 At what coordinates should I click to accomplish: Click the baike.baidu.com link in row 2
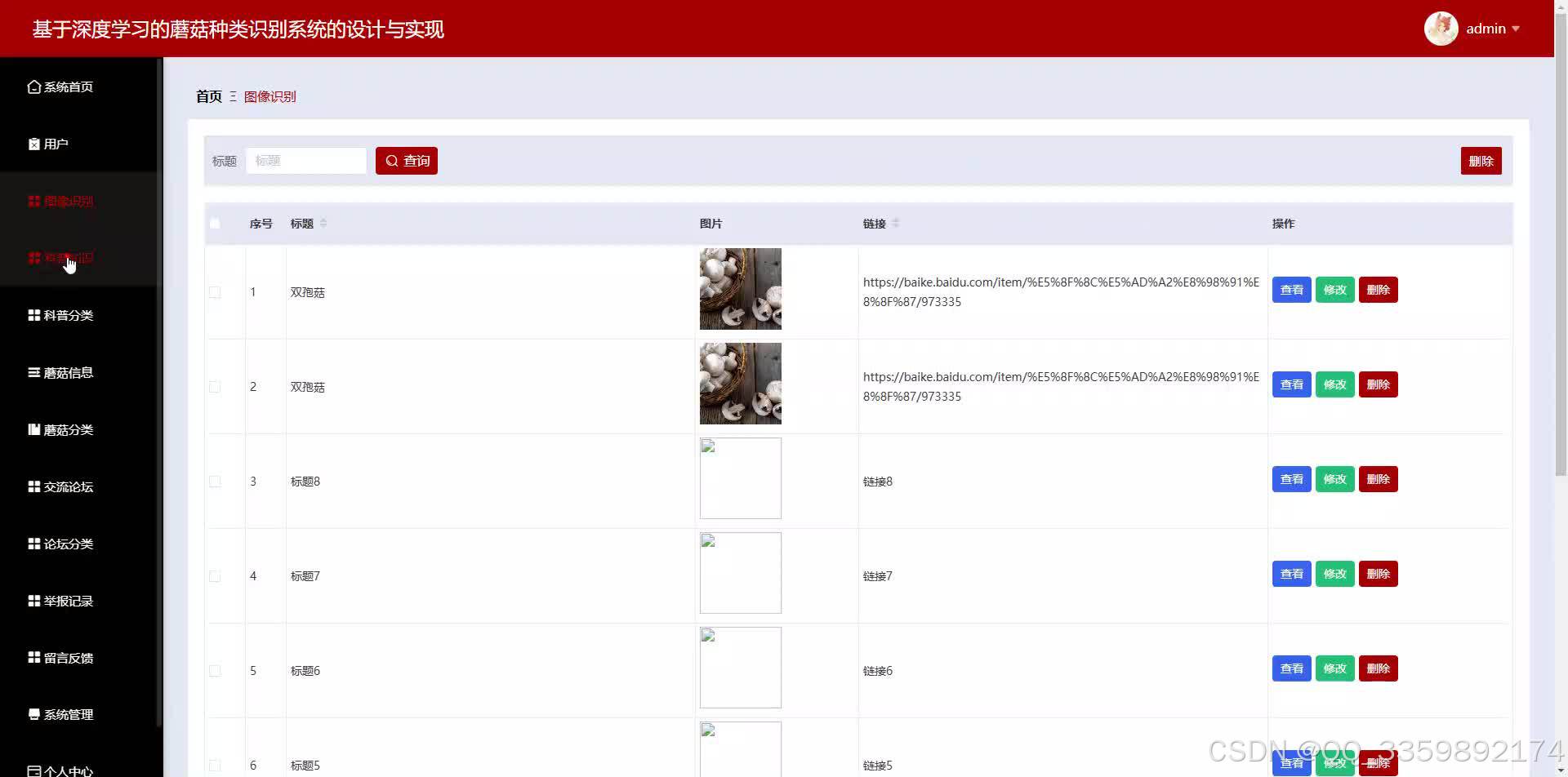pos(1061,387)
